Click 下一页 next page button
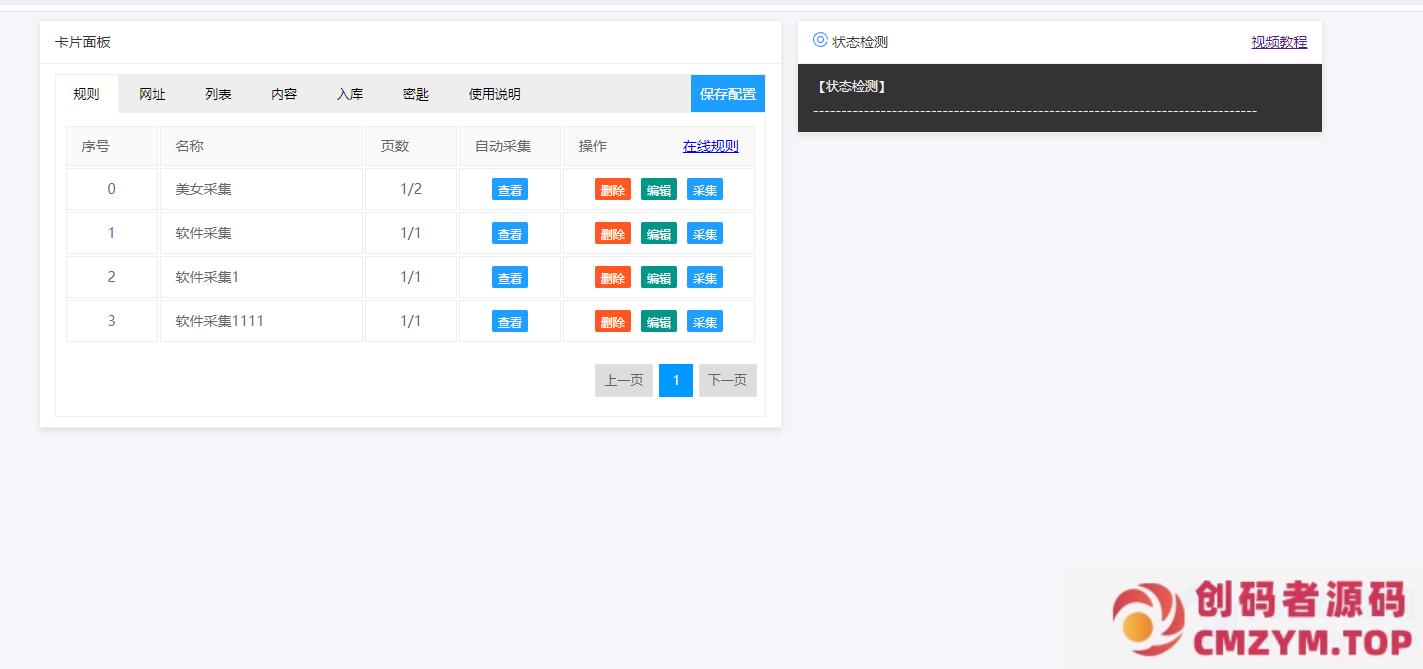The height and width of the screenshot is (669, 1423). point(727,380)
